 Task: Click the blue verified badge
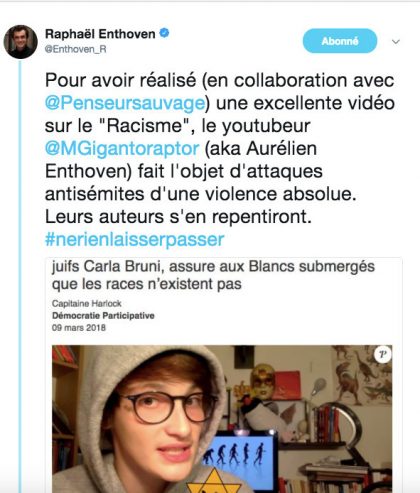point(164,33)
